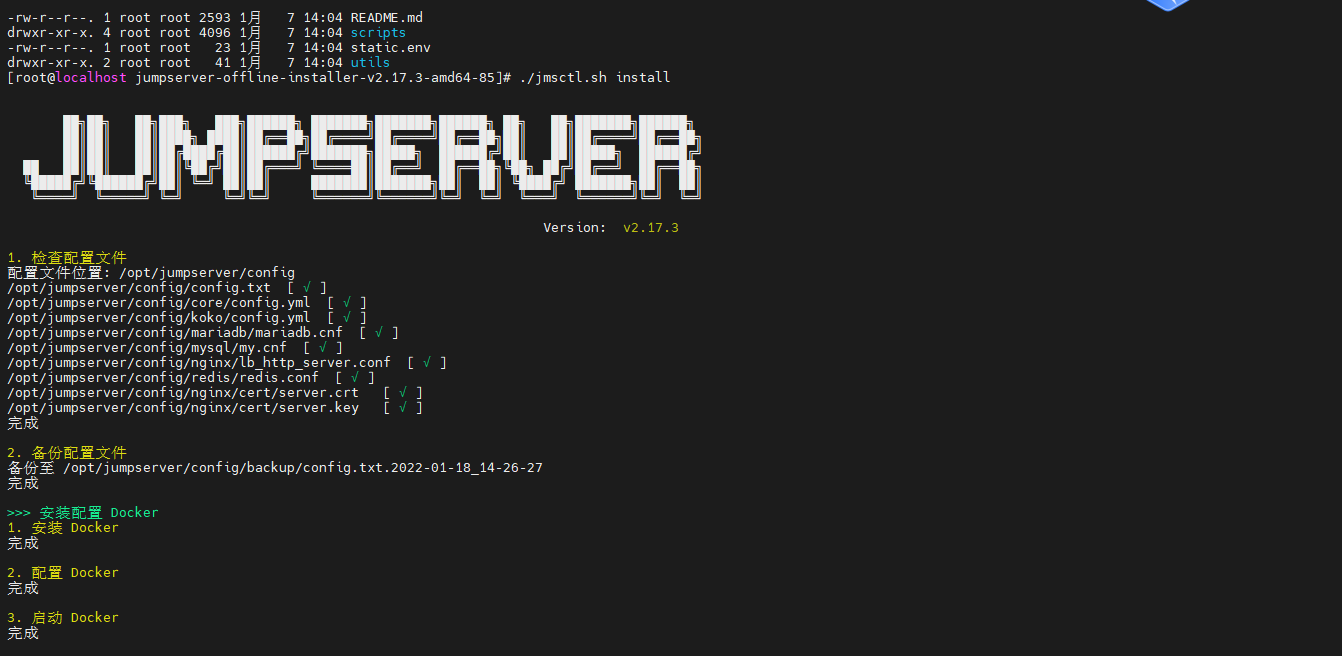Image resolution: width=1342 pixels, height=656 pixels.
Task: Click the static.env file entry
Action: click(391, 46)
